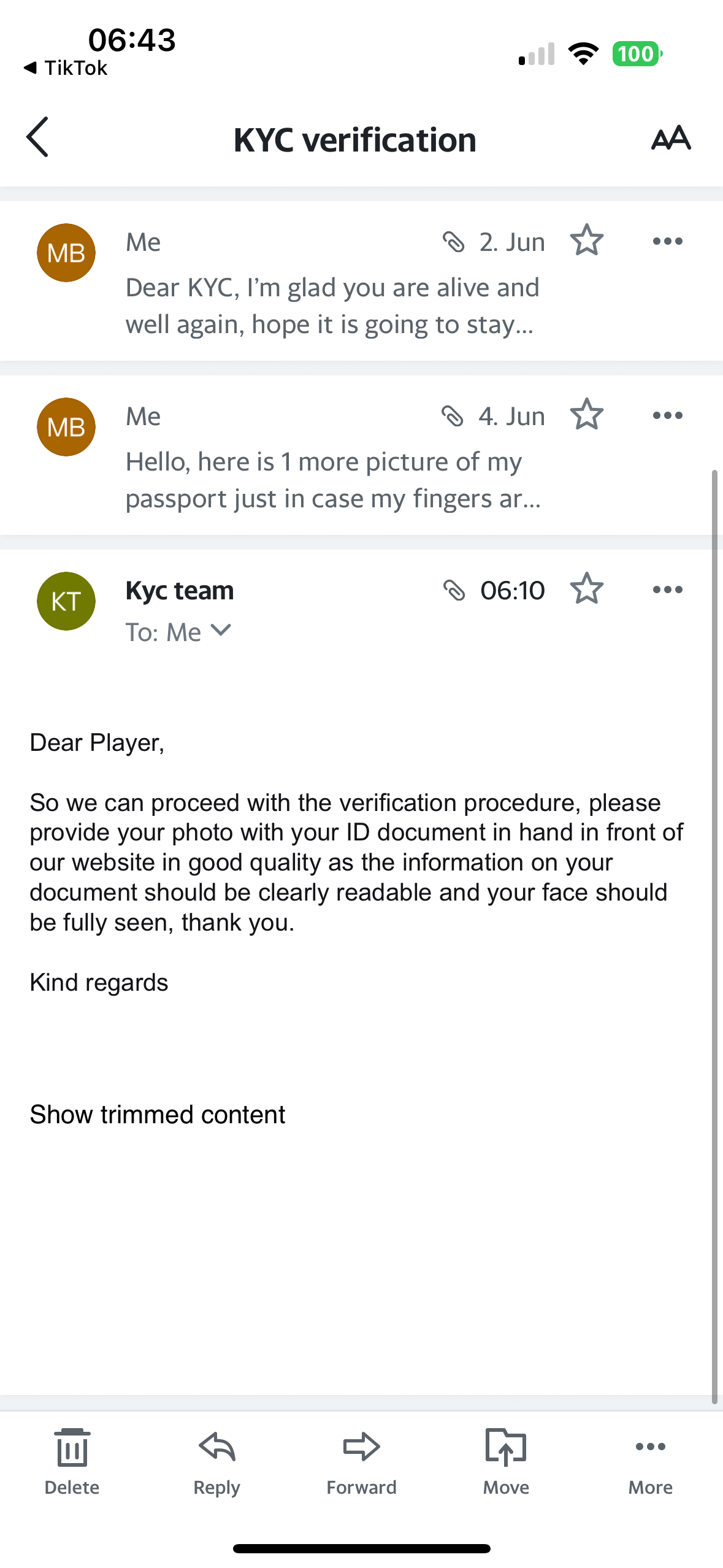Open options menu for 2. Jun message
This screenshot has height=1568, width=723.
click(x=667, y=241)
